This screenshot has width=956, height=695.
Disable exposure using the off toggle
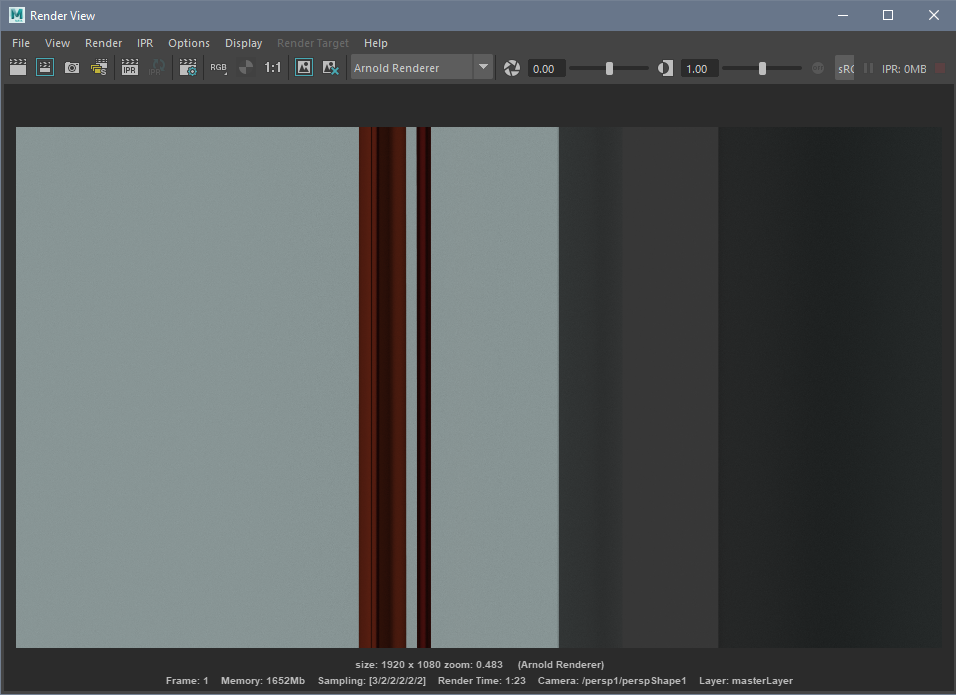click(817, 68)
